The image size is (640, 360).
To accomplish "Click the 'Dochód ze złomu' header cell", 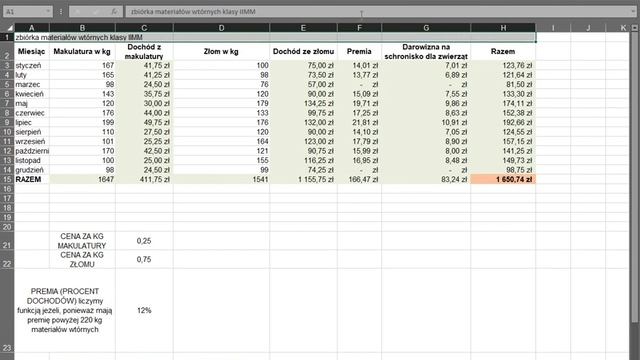I will coord(303,51).
